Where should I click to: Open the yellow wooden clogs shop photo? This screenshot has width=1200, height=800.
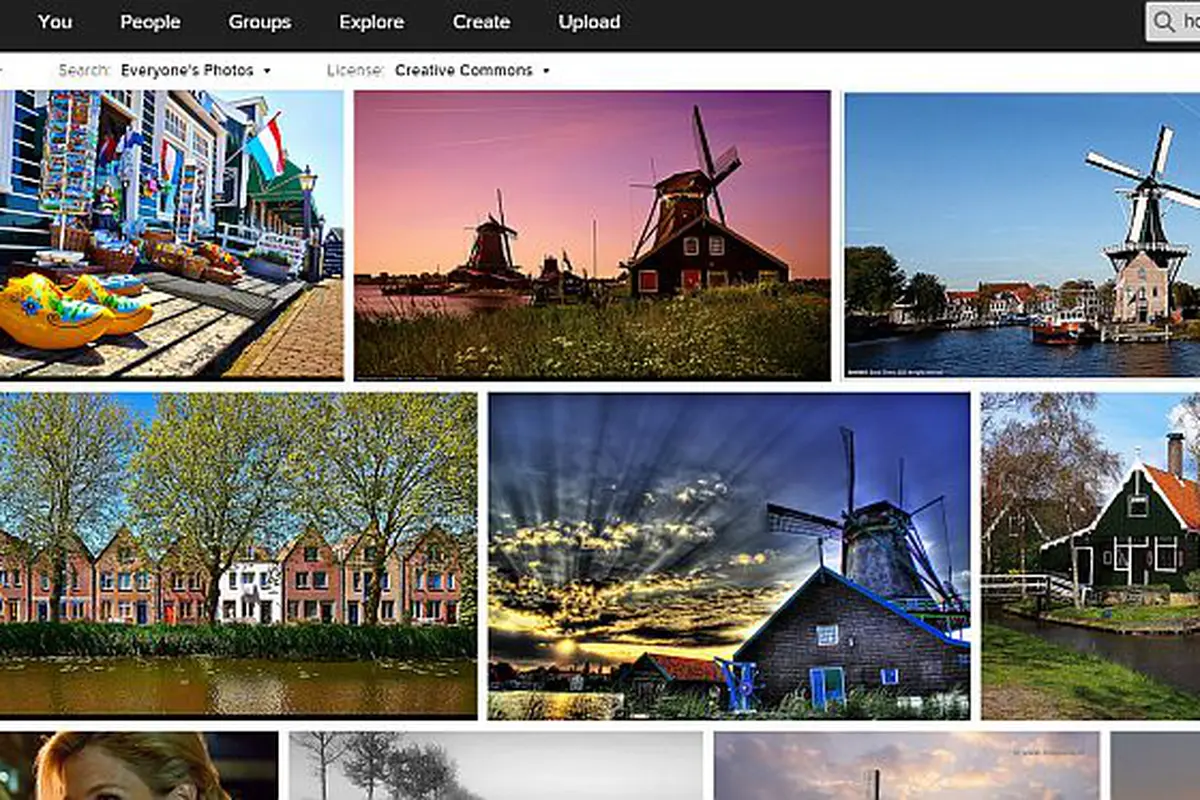[171, 235]
